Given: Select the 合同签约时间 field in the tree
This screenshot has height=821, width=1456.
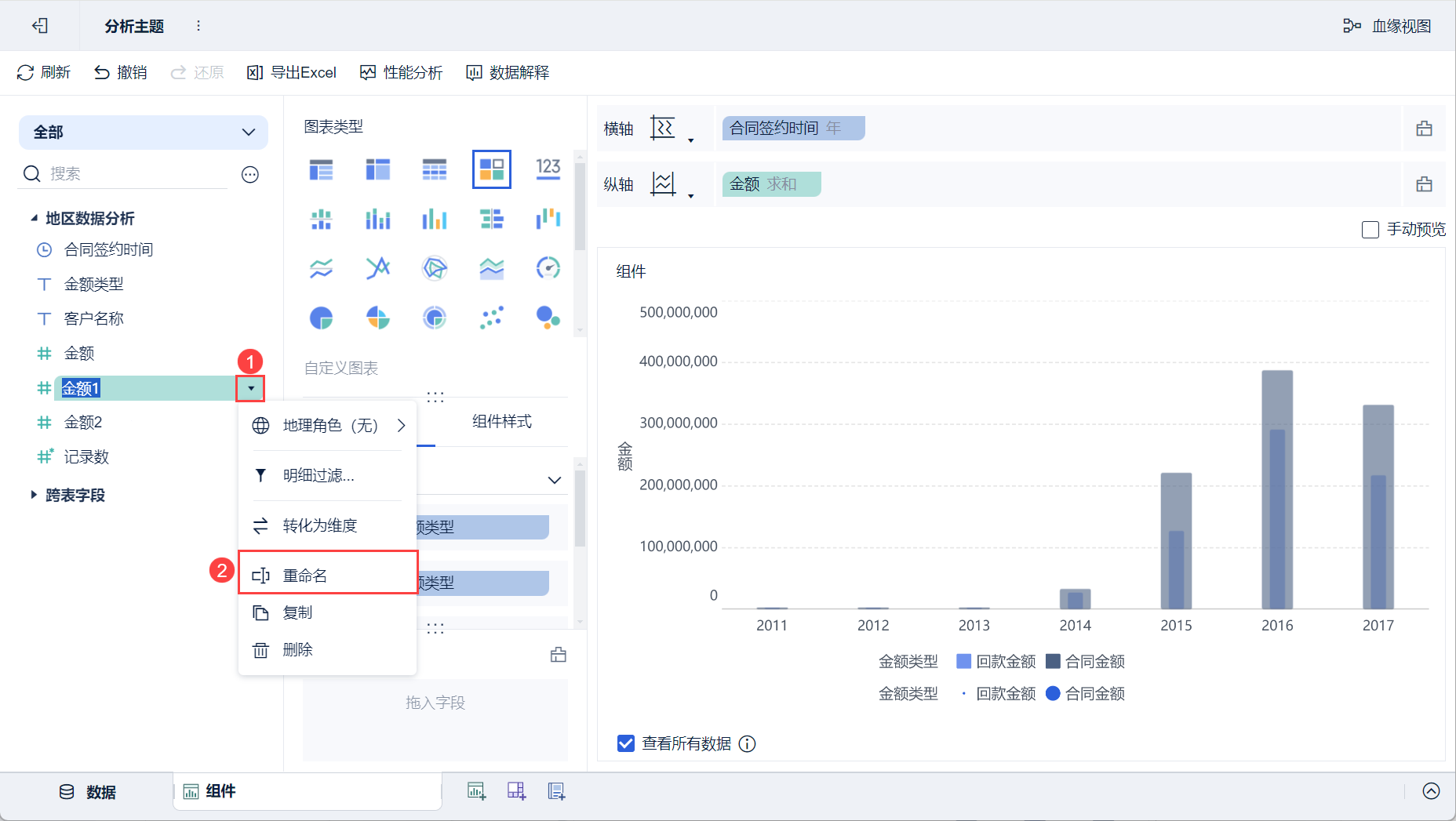Looking at the screenshot, I should 108,250.
